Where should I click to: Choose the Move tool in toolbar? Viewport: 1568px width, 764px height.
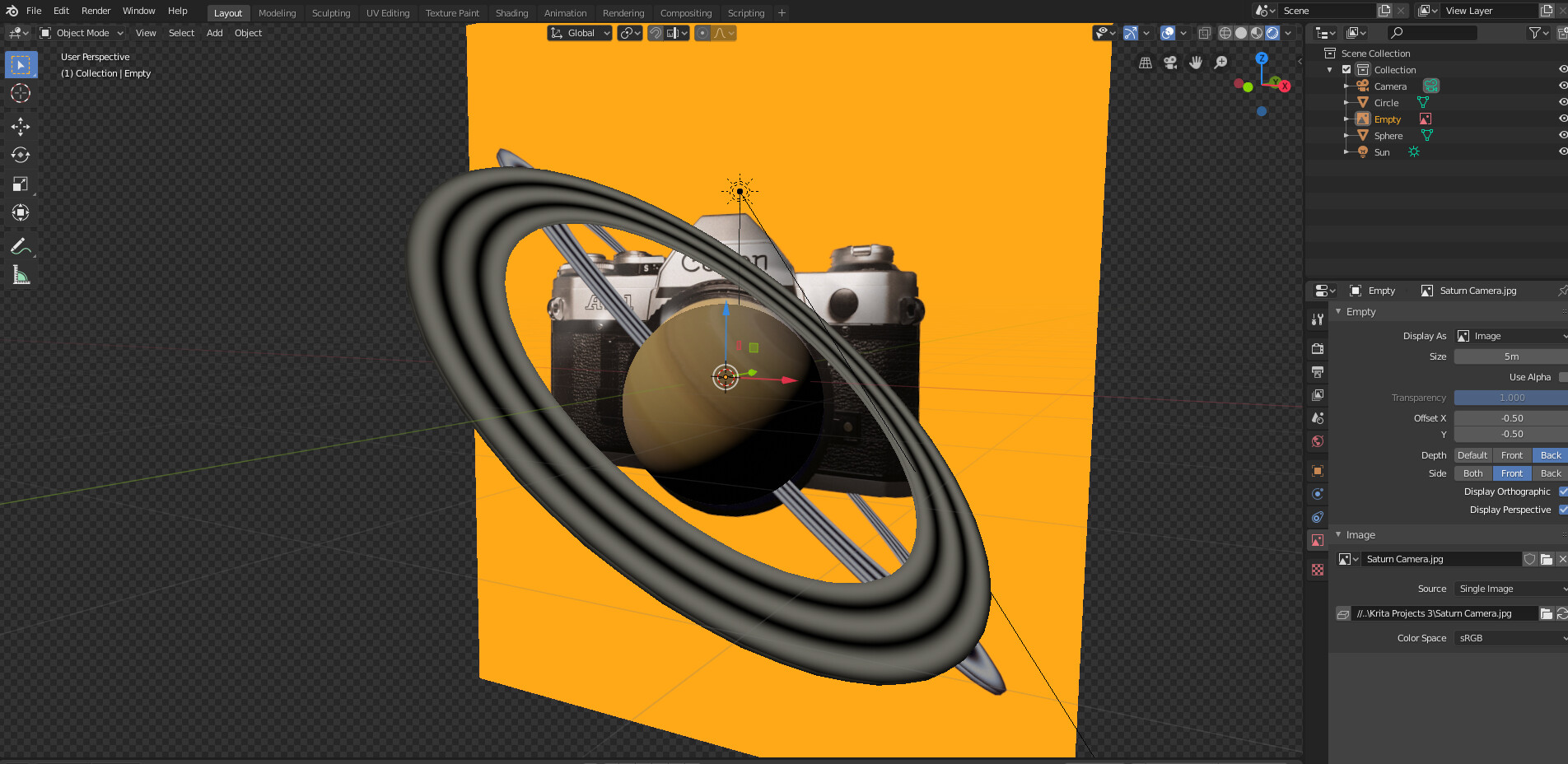pos(21,126)
